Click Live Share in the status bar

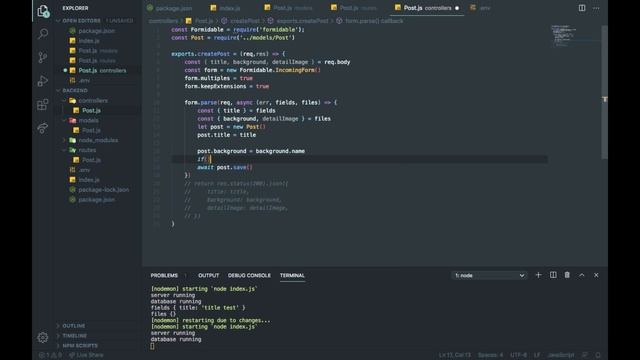[86, 355]
